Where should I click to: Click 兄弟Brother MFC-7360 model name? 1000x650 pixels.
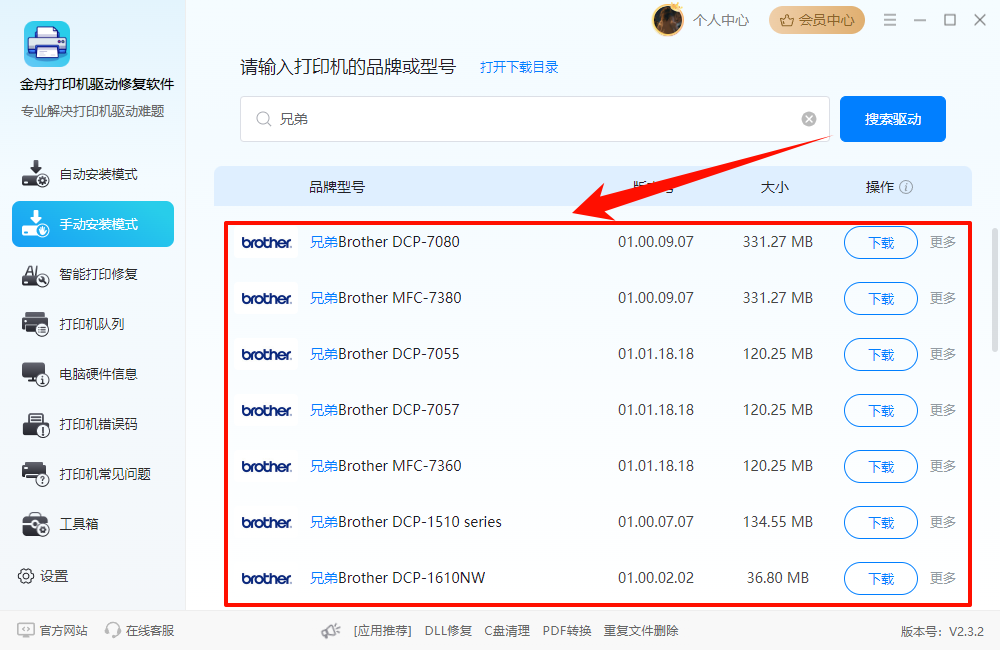386,466
